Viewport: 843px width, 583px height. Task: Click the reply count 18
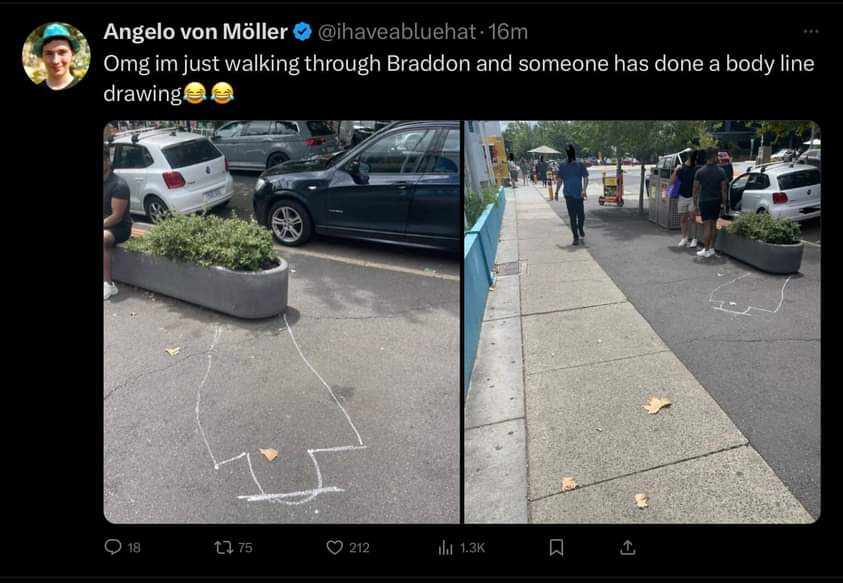[134, 547]
